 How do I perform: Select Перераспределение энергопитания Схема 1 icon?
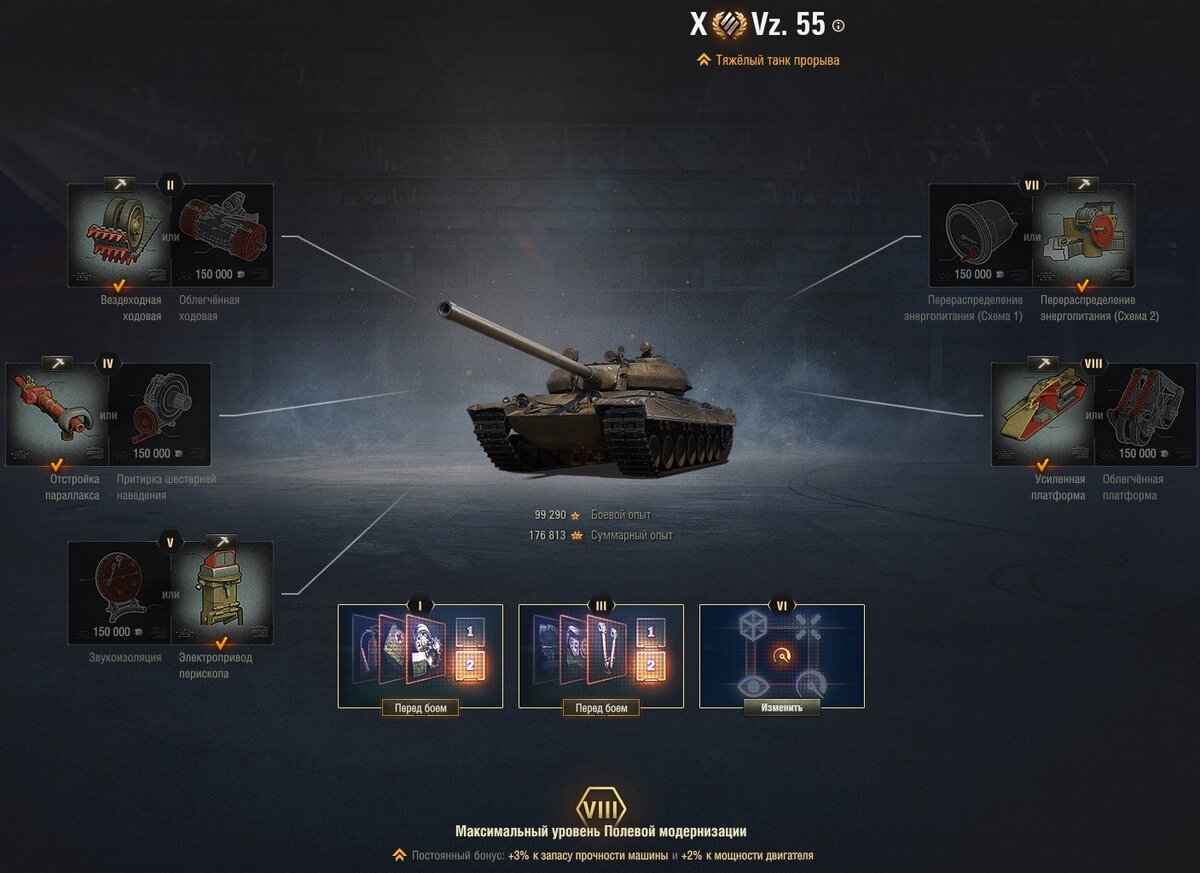[x=980, y=236]
